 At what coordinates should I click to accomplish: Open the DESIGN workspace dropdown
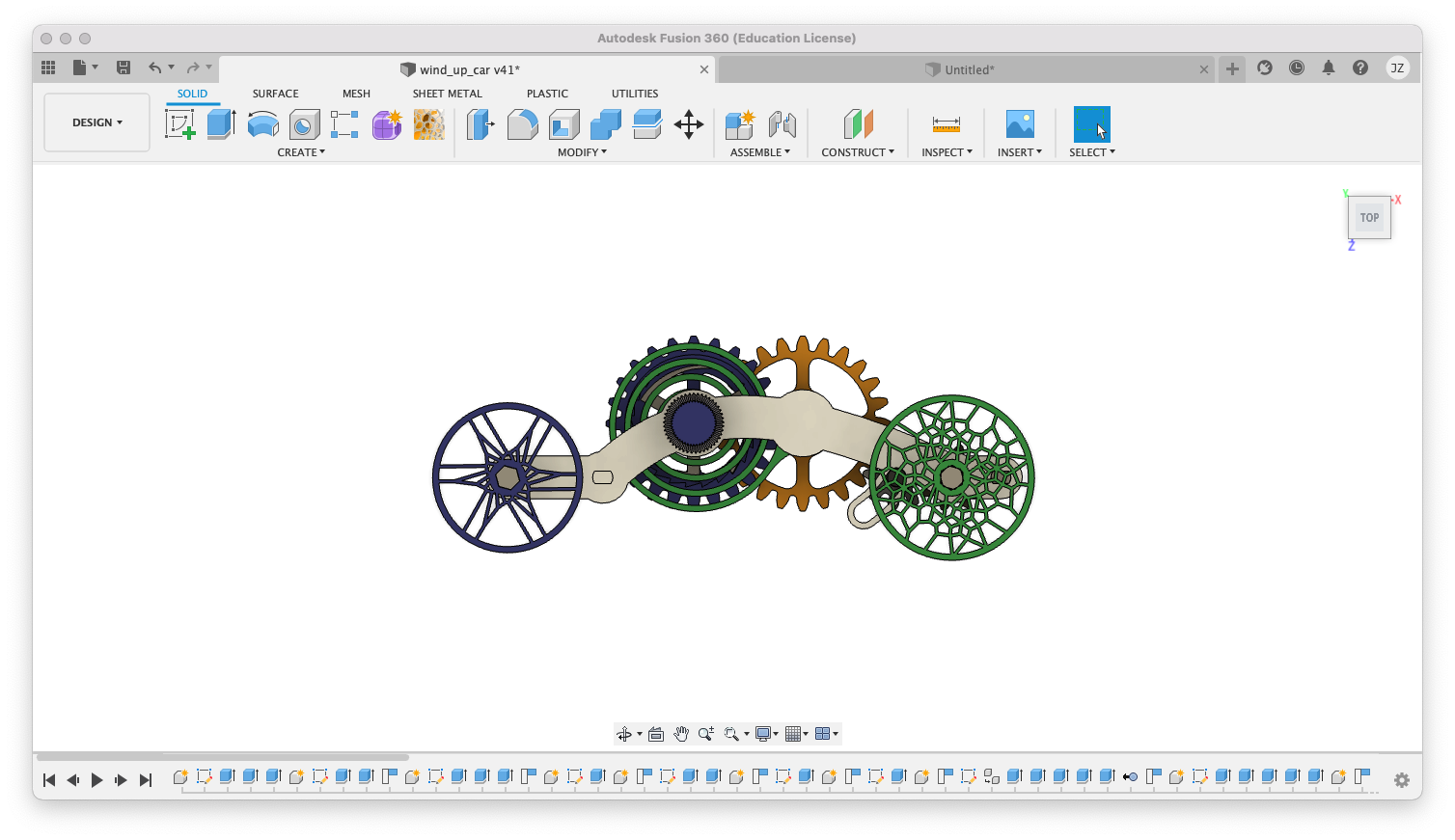pos(97,122)
